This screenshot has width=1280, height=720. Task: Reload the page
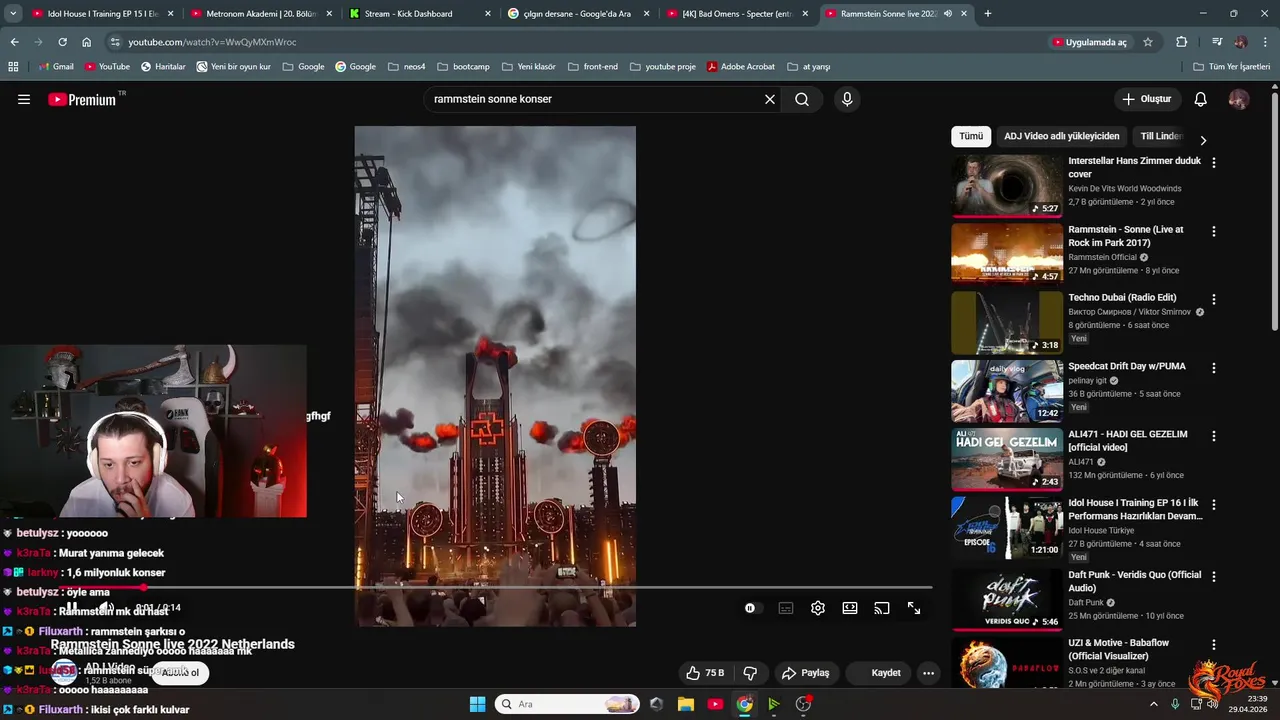pyautogui.click(x=62, y=42)
